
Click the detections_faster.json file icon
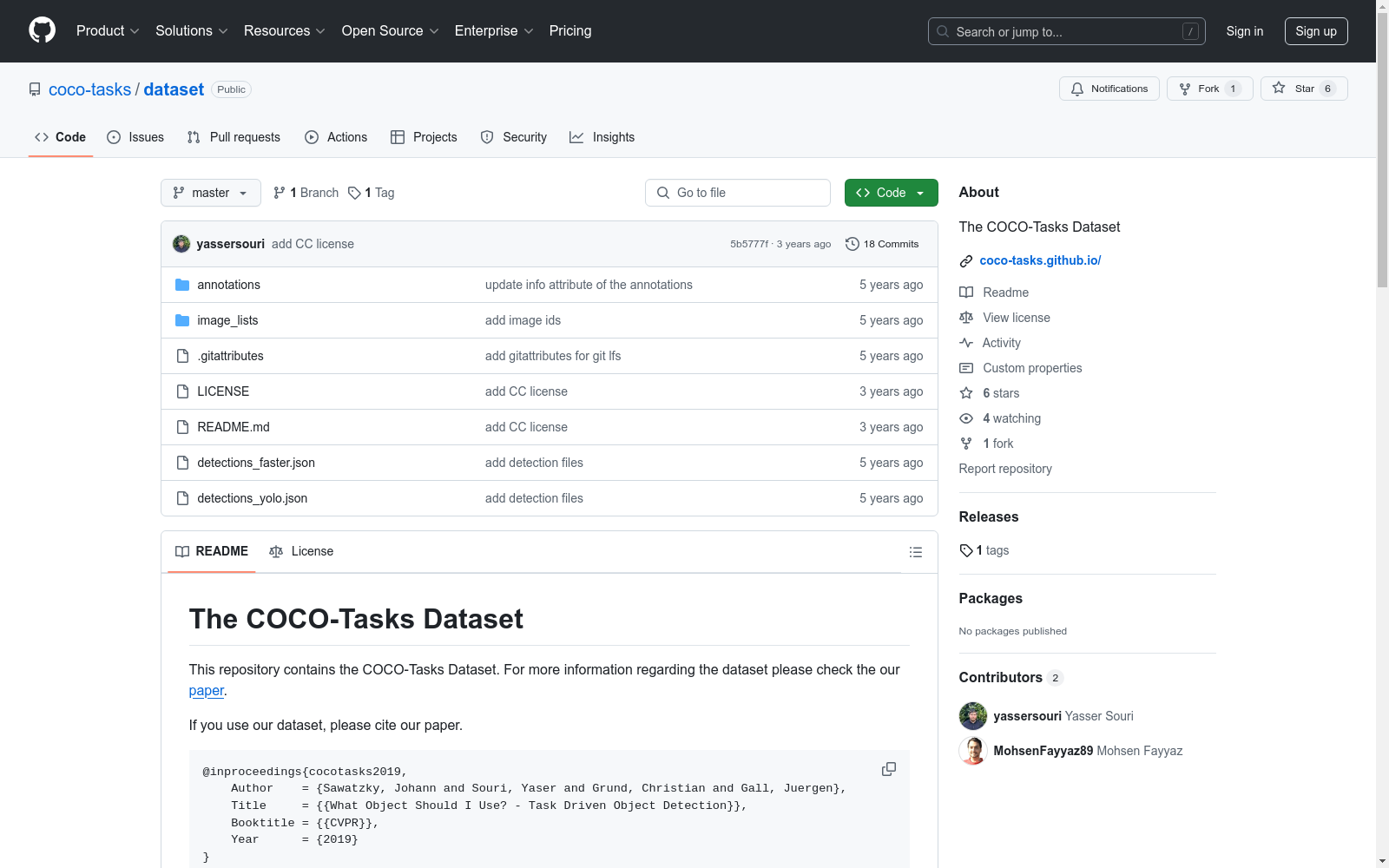[x=182, y=463]
